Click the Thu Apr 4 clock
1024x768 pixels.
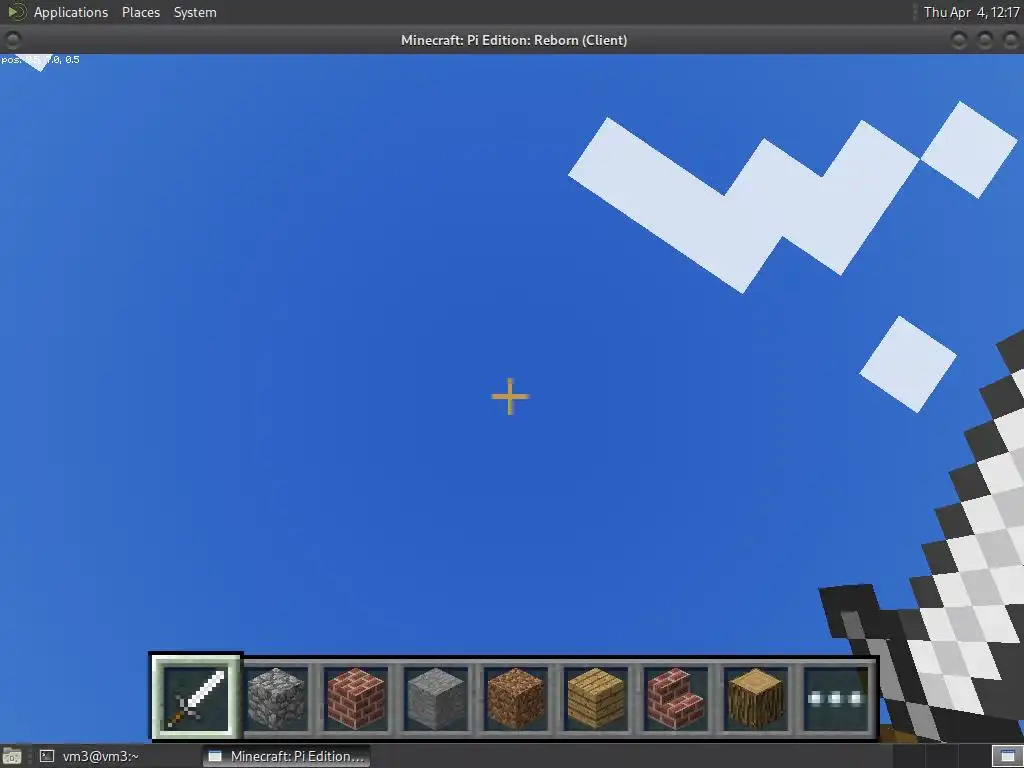click(971, 12)
